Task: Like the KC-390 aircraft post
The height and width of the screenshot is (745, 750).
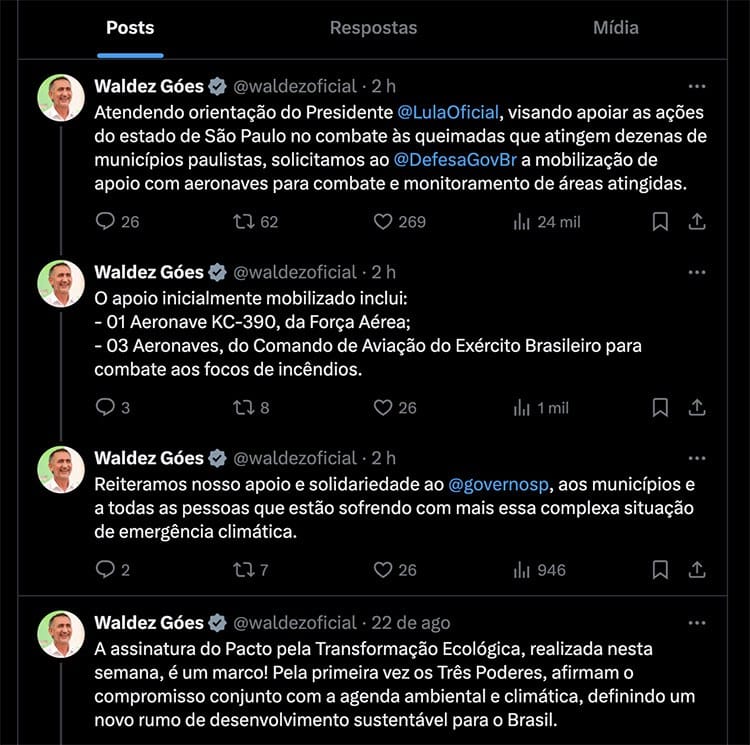Action: 383,407
